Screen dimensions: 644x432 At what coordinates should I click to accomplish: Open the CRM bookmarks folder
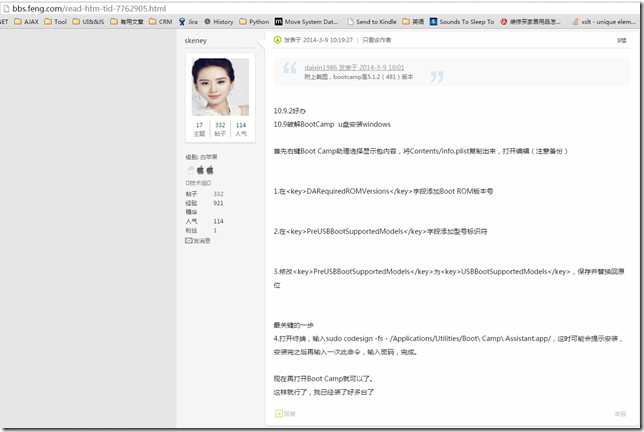click(x=161, y=21)
